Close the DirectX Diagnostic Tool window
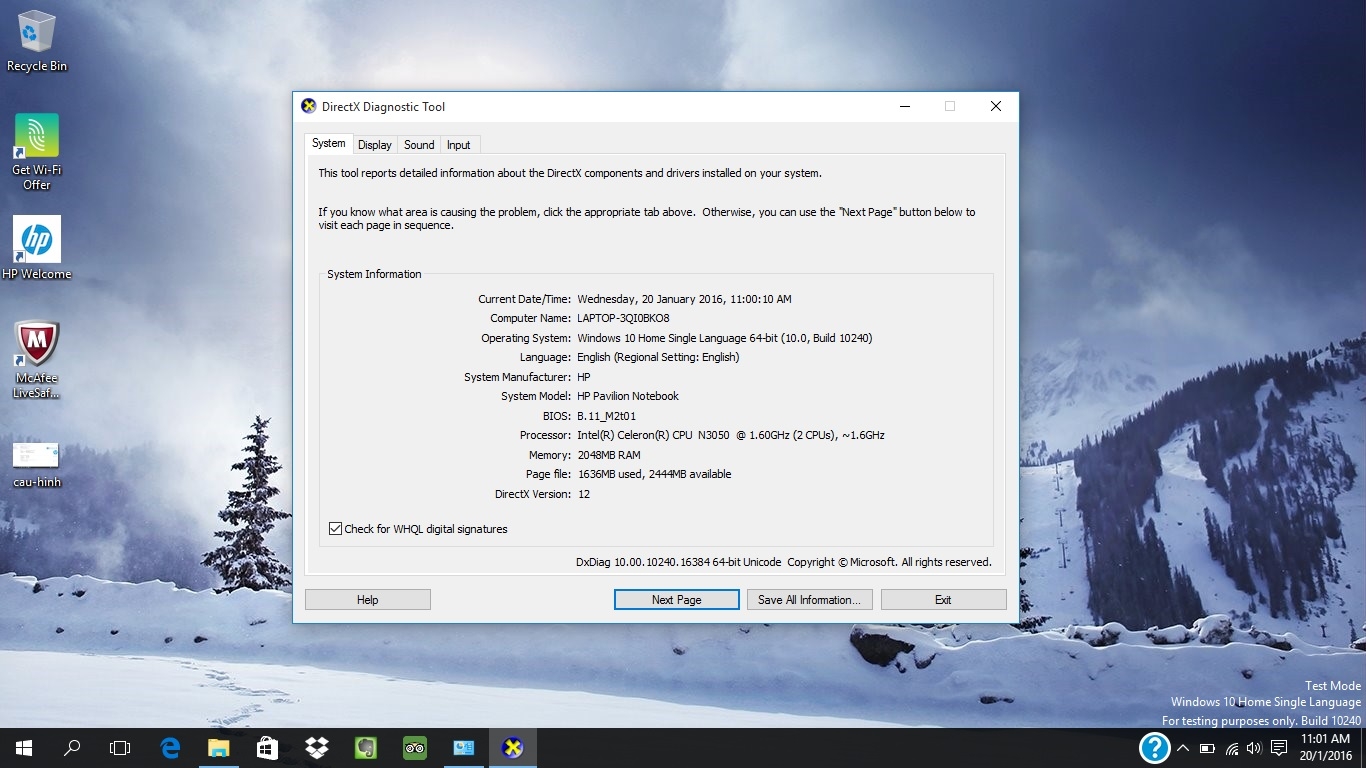The width and height of the screenshot is (1366, 768). [996, 106]
